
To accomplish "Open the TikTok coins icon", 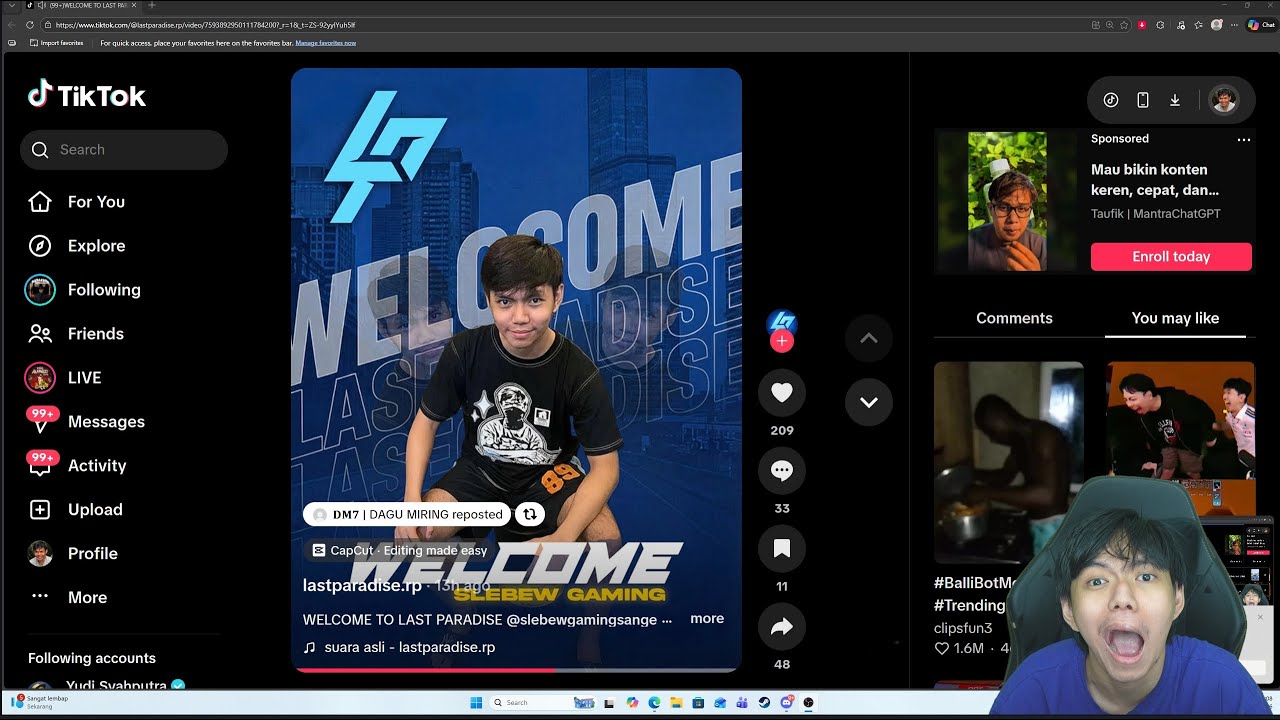I will click(1111, 100).
